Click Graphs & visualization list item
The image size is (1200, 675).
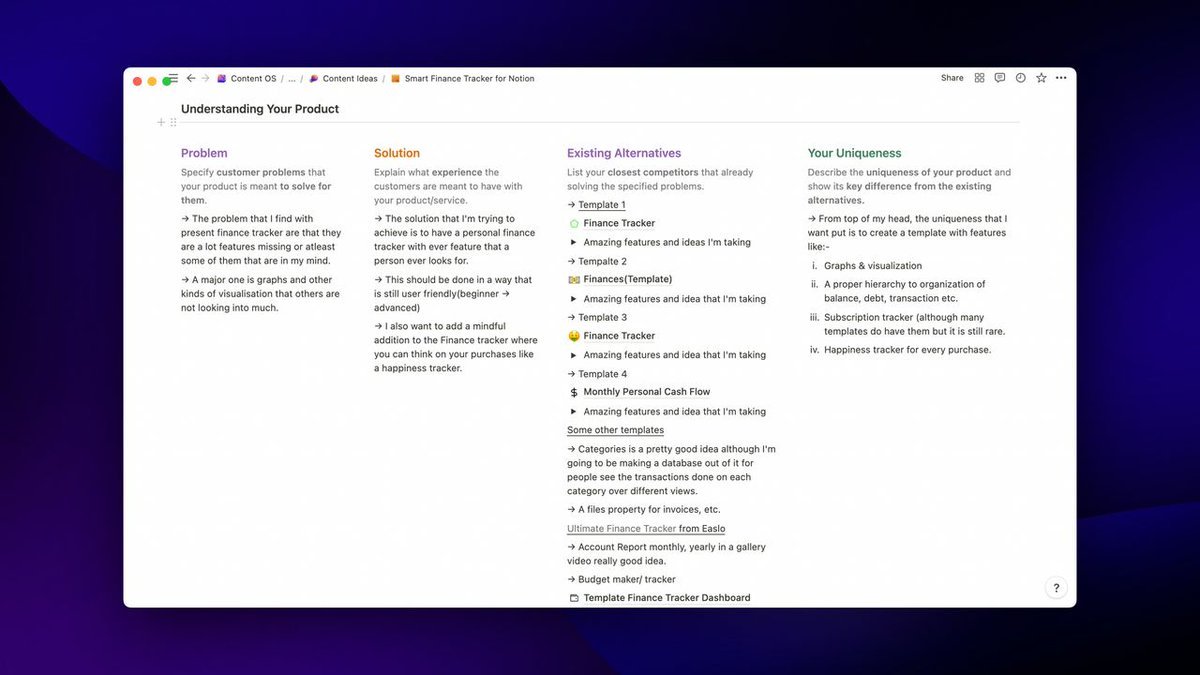[873, 266]
